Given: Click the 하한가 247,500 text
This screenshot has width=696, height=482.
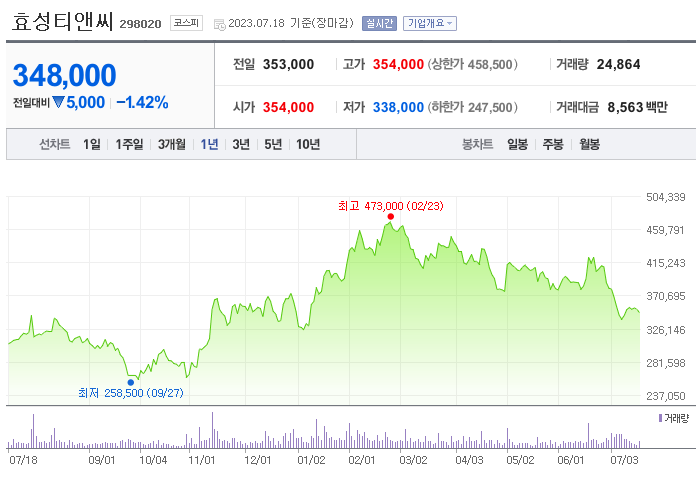Looking at the screenshot, I should 473,107.
